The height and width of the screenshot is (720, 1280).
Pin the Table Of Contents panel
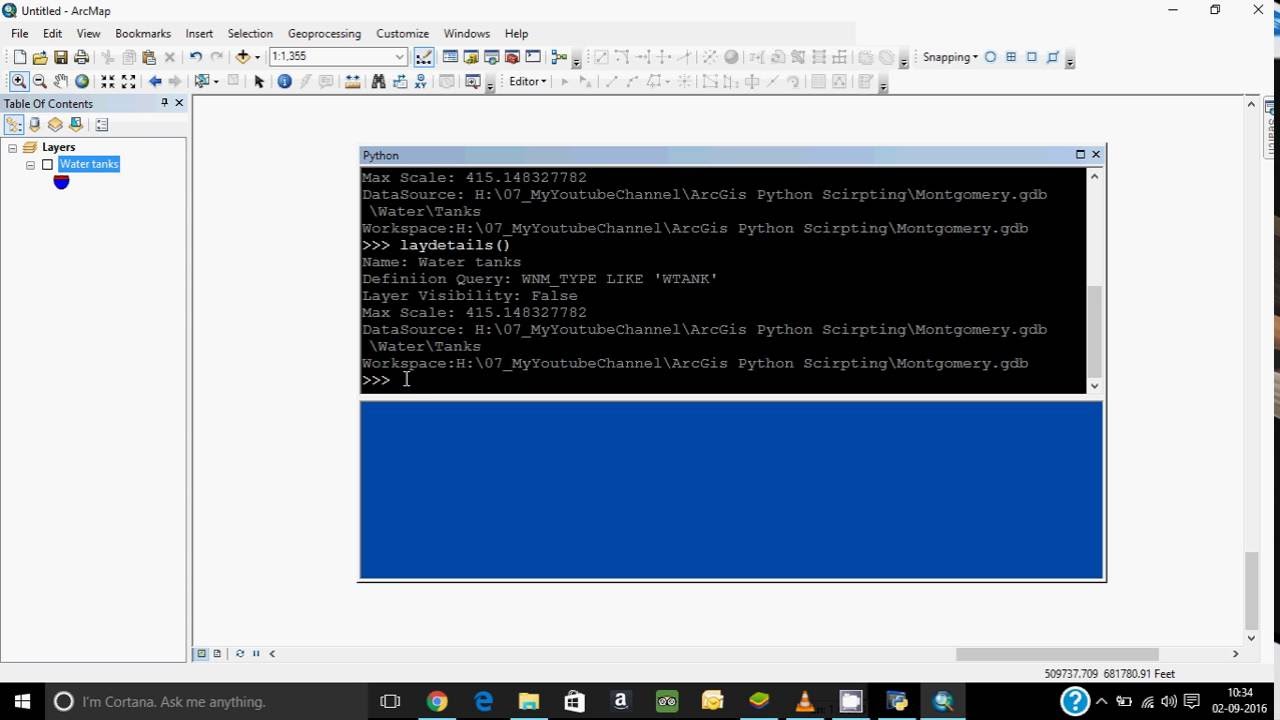pos(164,103)
